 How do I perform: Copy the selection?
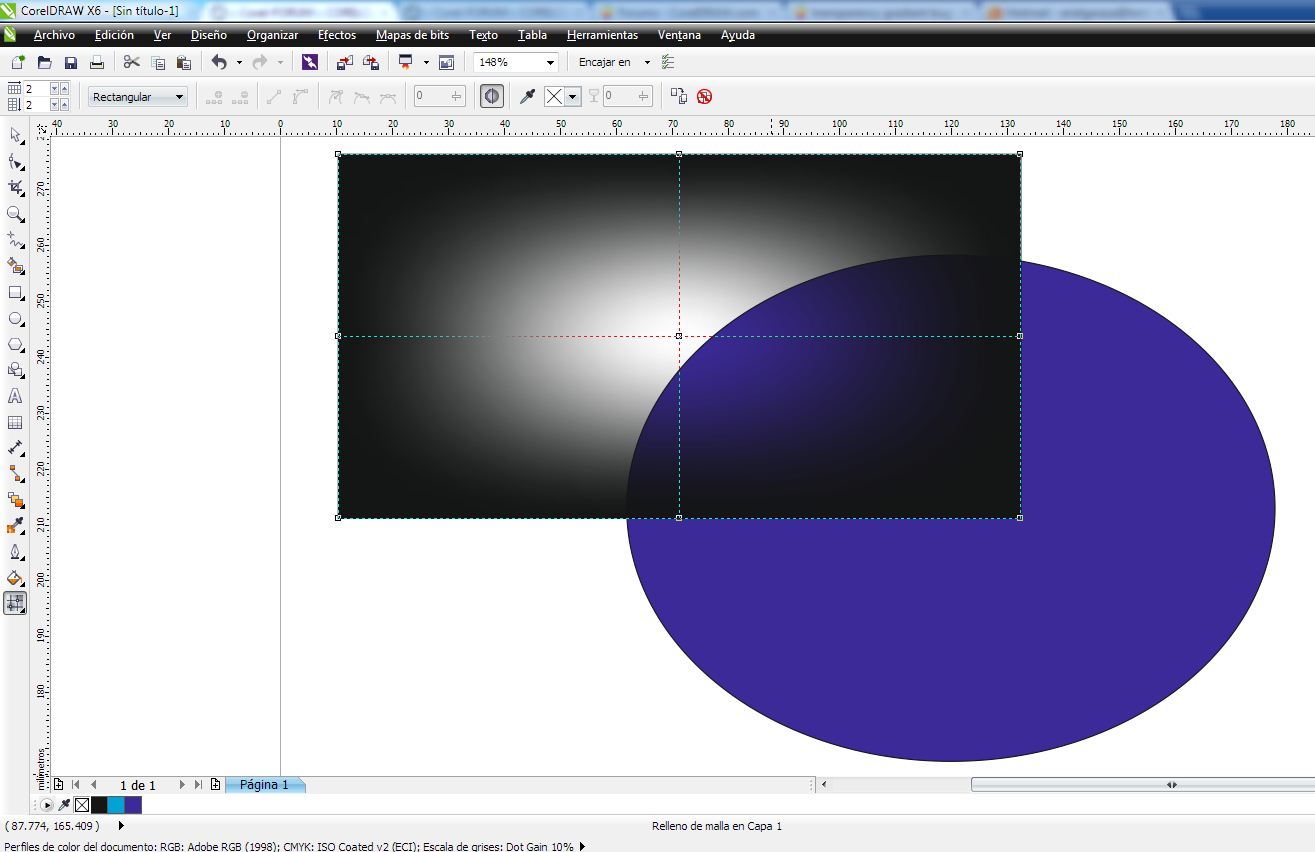tap(158, 62)
